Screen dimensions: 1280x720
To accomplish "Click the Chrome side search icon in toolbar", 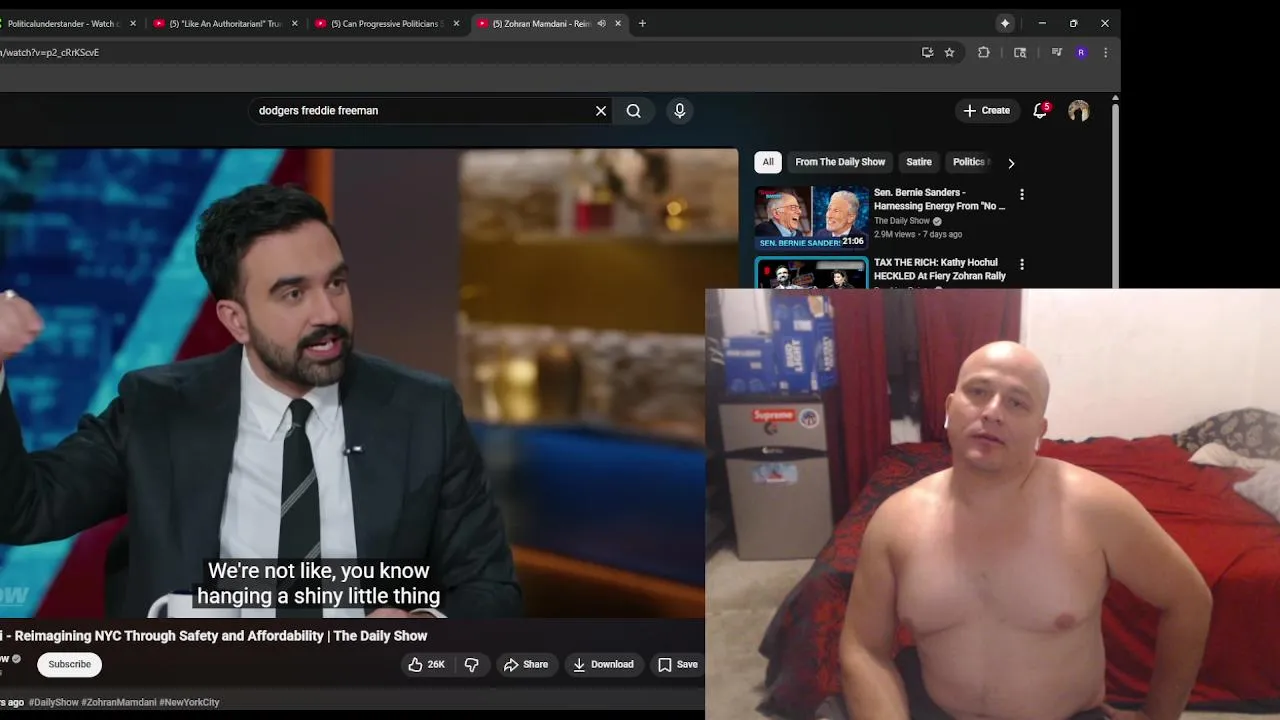I will tap(1020, 53).
